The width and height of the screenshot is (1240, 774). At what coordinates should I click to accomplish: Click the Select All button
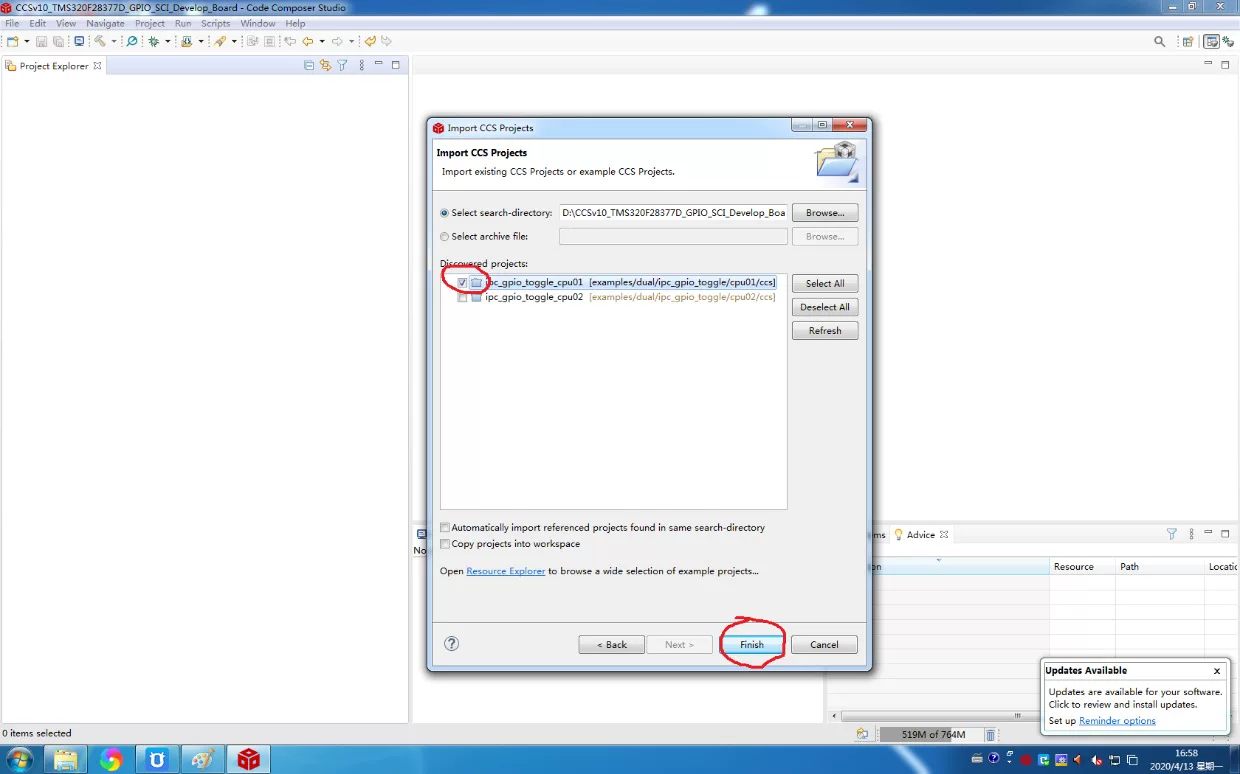(x=825, y=284)
